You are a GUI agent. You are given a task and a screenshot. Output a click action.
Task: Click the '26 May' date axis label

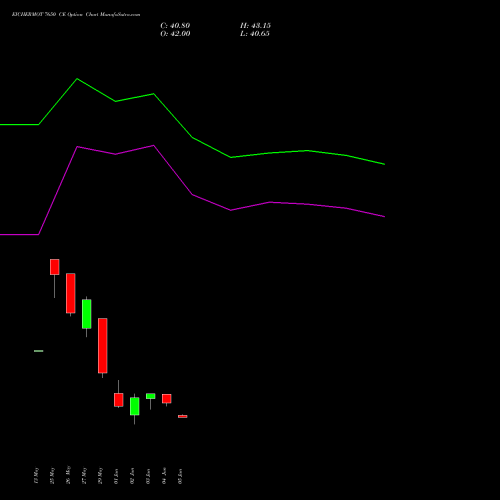pyautogui.click(x=68, y=475)
